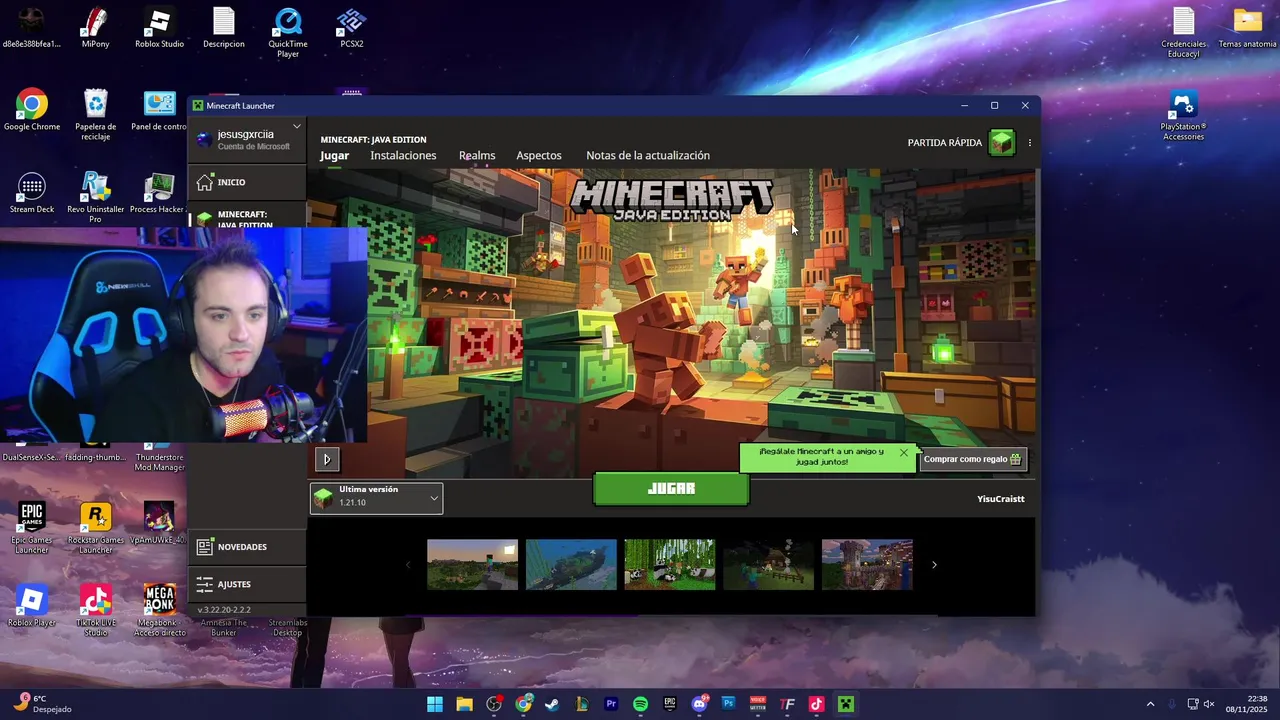The width and height of the screenshot is (1280, 720).
Task: Open Steam from the taskbar
Action: click(552, 704)
